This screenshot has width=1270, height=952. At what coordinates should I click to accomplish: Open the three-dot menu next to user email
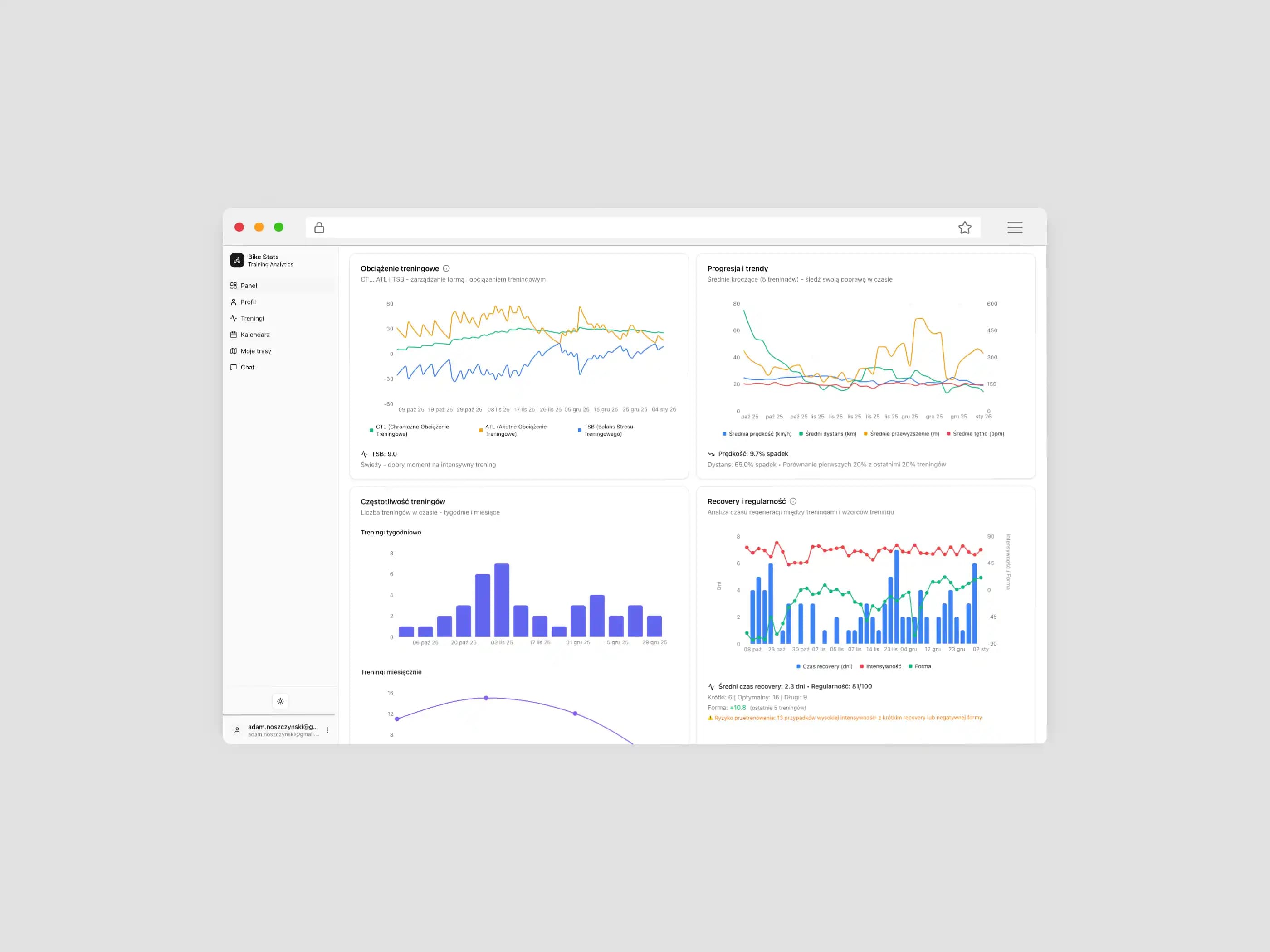tap(327, 730)
